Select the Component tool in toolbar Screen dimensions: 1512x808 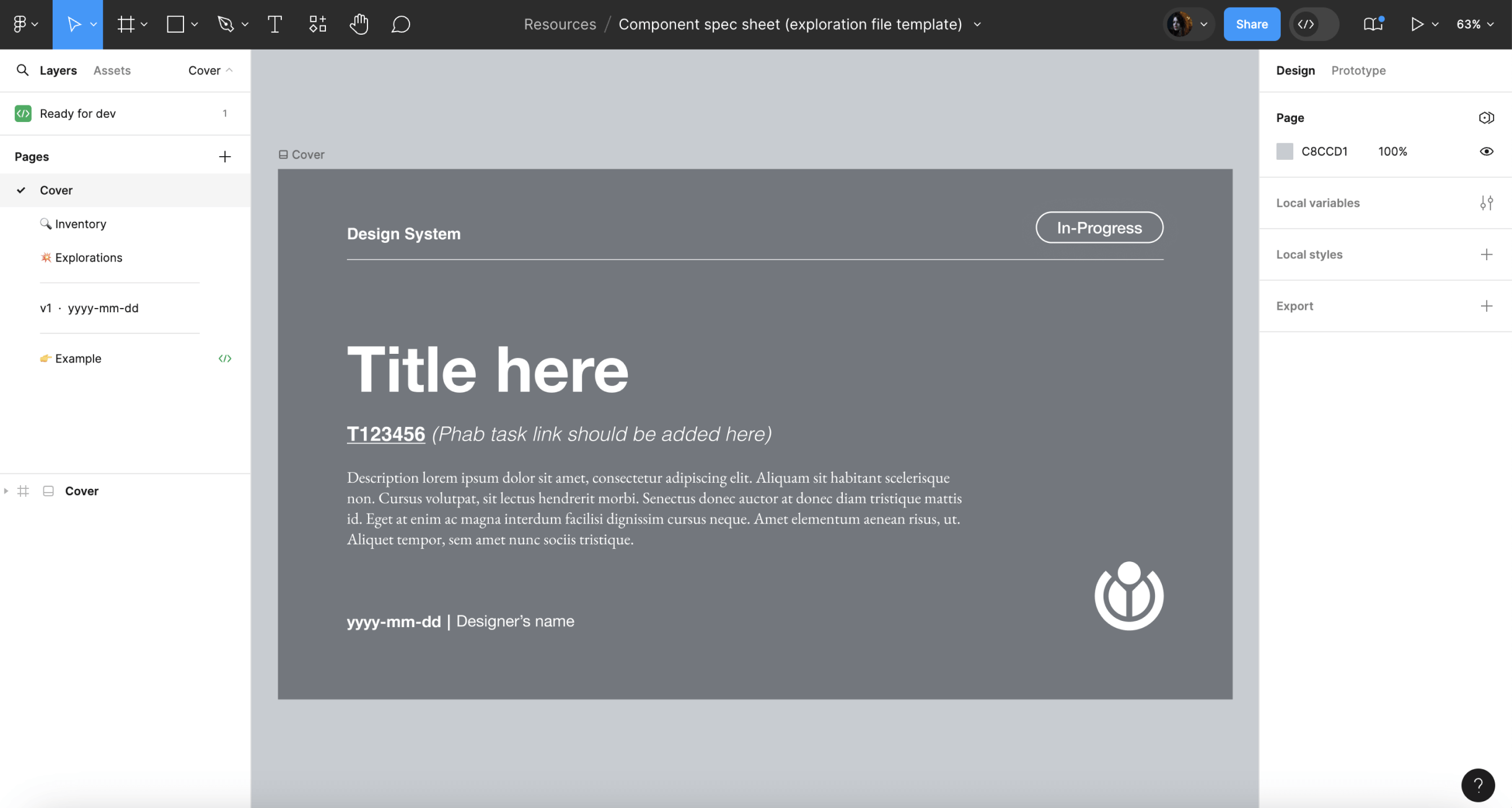(317, 24)
